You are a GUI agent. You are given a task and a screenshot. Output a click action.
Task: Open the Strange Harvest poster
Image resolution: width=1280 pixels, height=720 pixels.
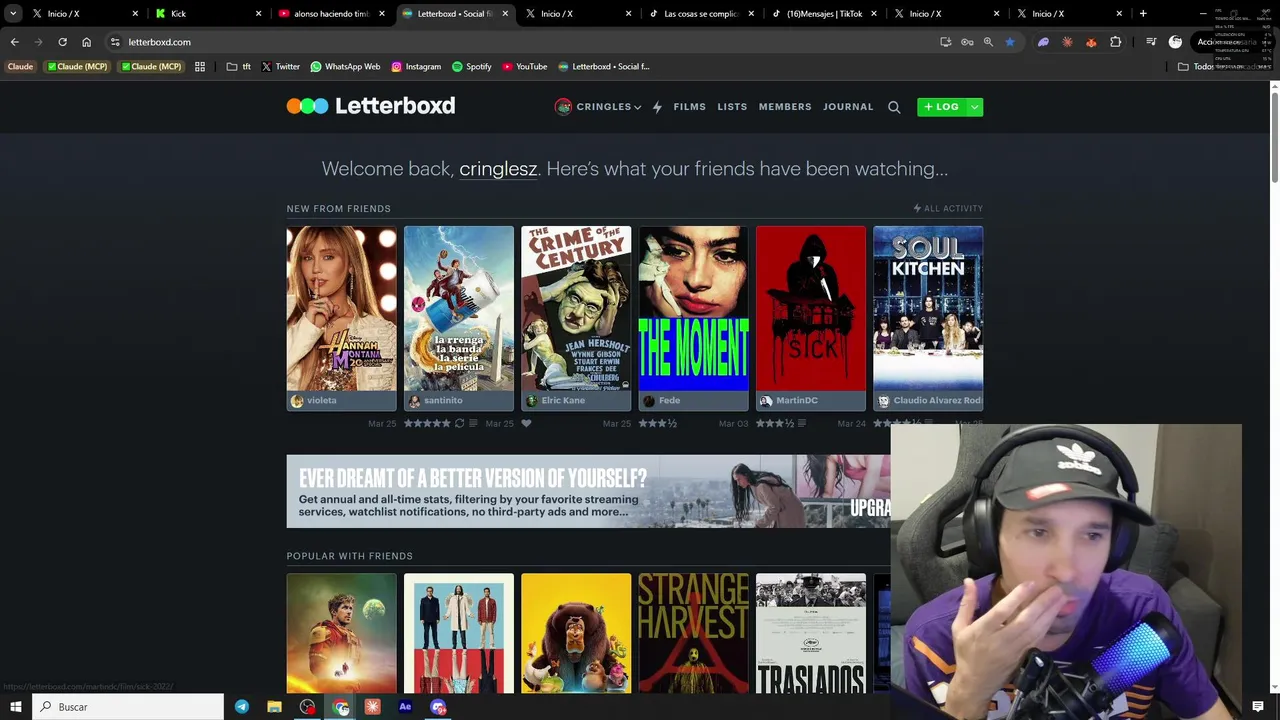693,633
